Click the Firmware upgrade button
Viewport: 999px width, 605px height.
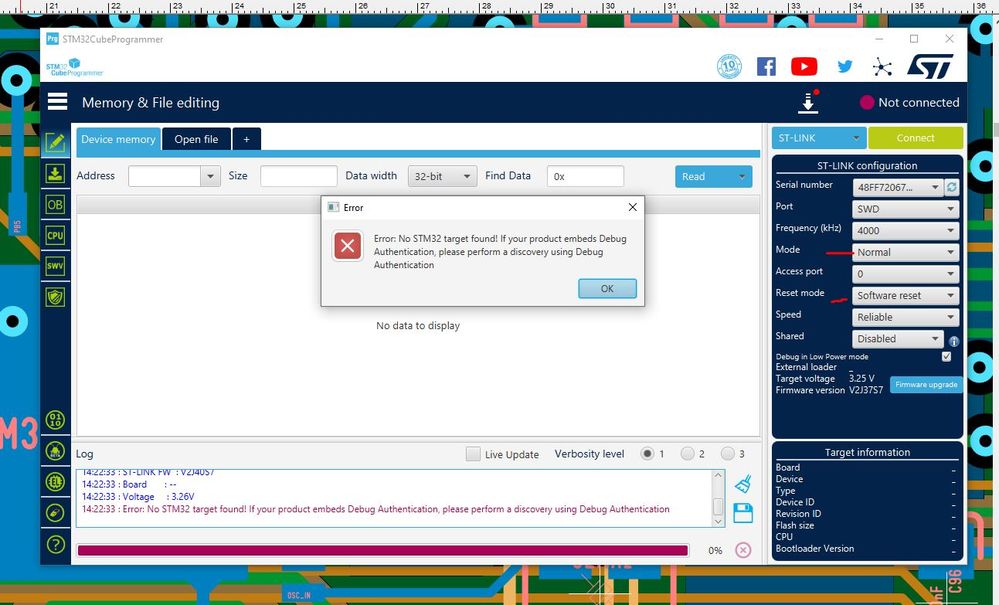pos(926,385)
